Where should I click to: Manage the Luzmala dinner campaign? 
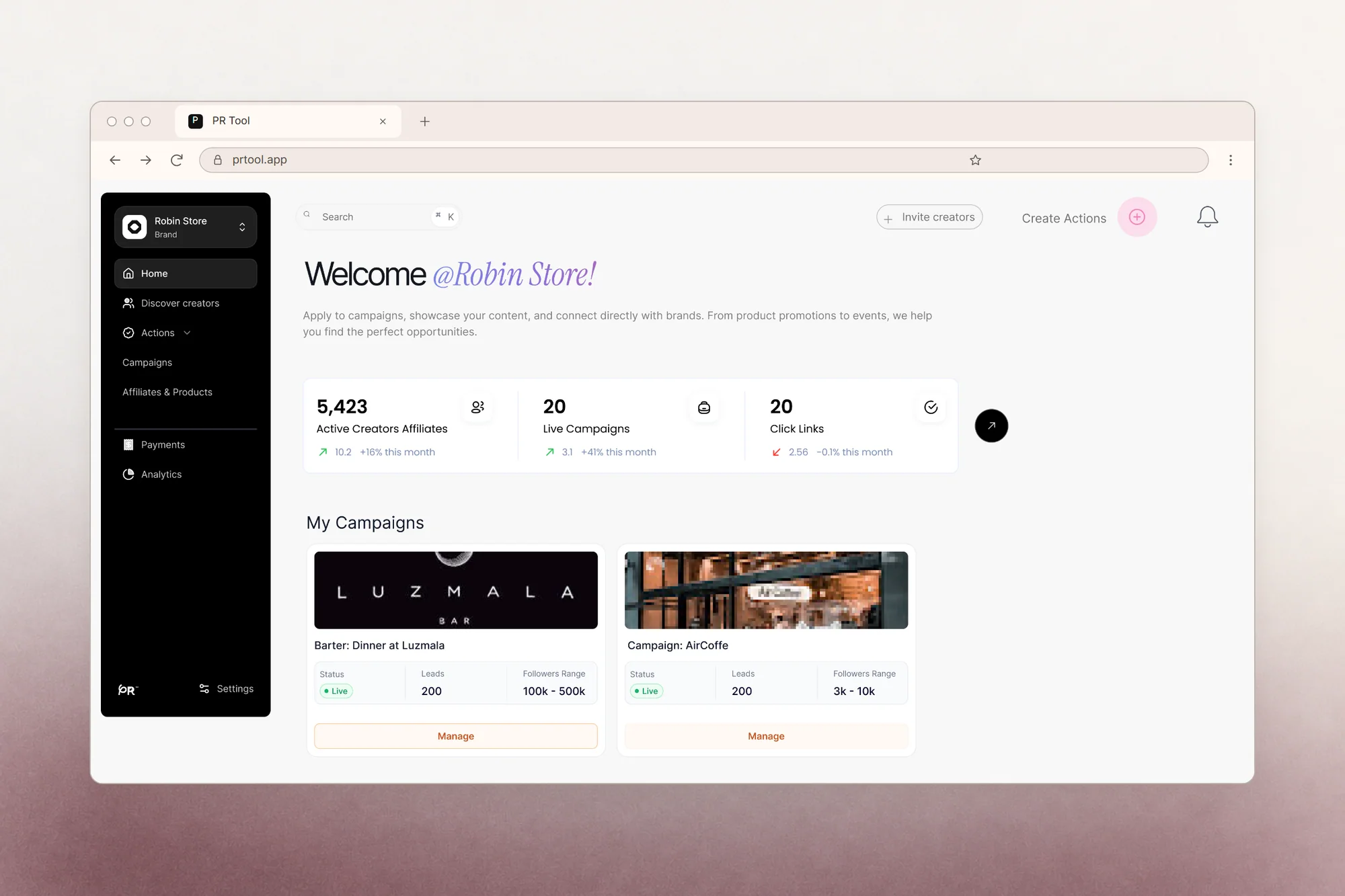pyautogui.click(x=456, y=736)
